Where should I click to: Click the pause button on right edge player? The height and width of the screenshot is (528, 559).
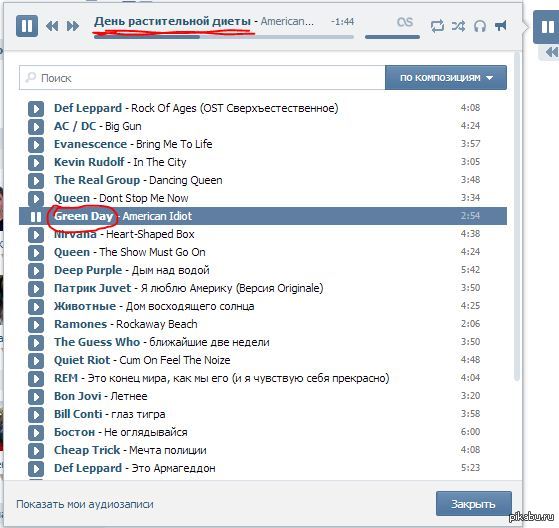[x=547, y=27]
